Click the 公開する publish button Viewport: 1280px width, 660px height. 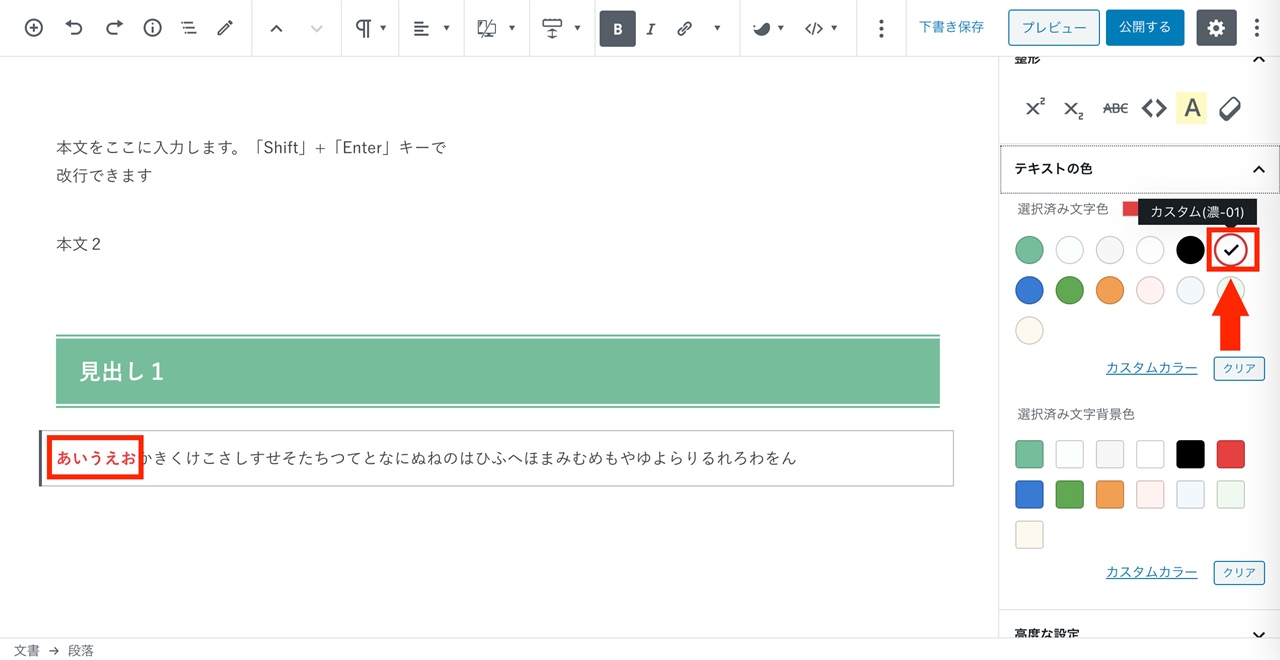tap(1145, 28)
